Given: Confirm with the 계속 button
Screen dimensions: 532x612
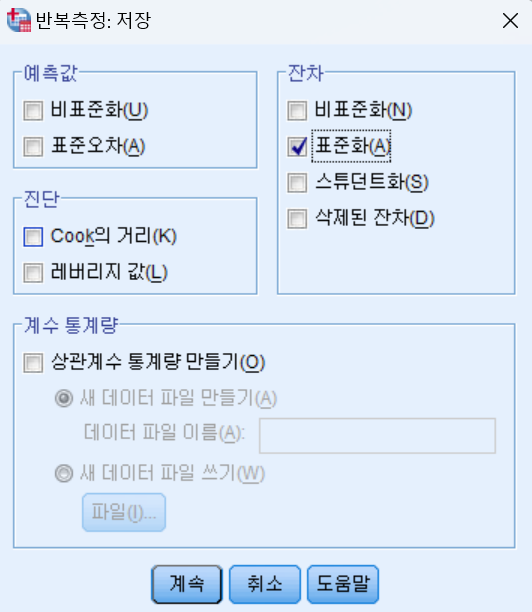Looking at the screenshot, I should 187,584.
